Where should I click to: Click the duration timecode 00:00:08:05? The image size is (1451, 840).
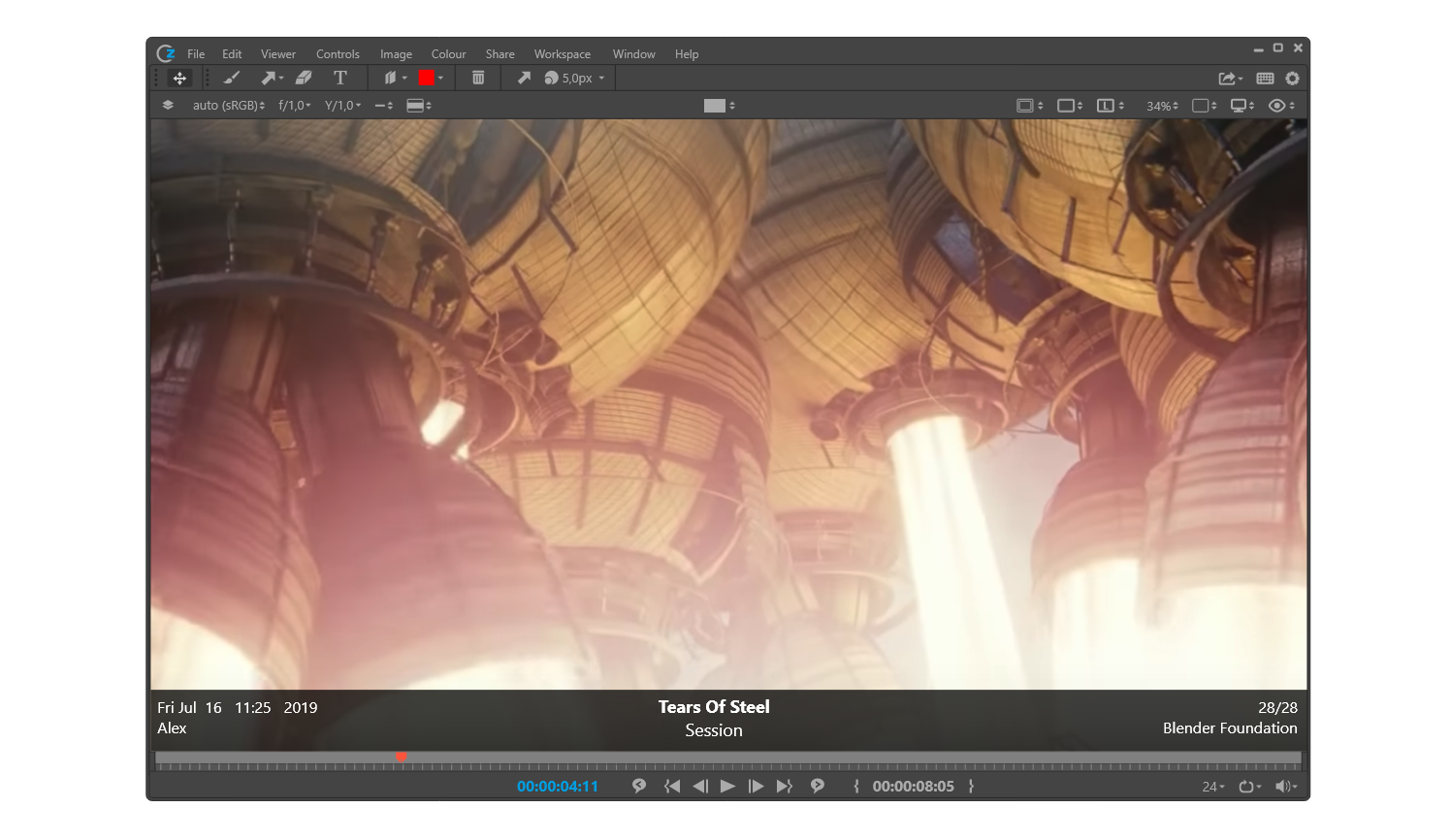pyautogui.click(x=914, y=787)
